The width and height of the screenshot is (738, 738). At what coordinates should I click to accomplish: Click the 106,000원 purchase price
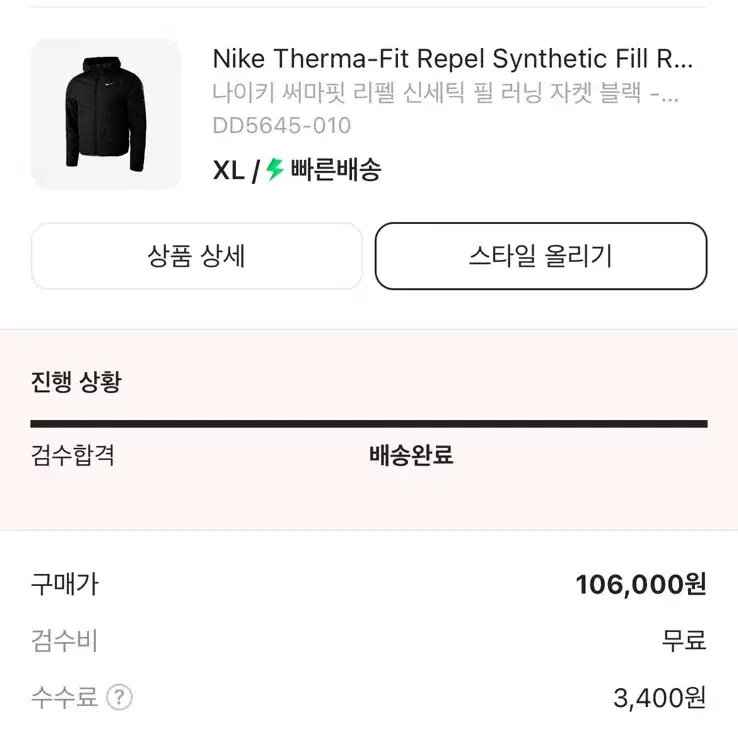click(x=640, y=585)
